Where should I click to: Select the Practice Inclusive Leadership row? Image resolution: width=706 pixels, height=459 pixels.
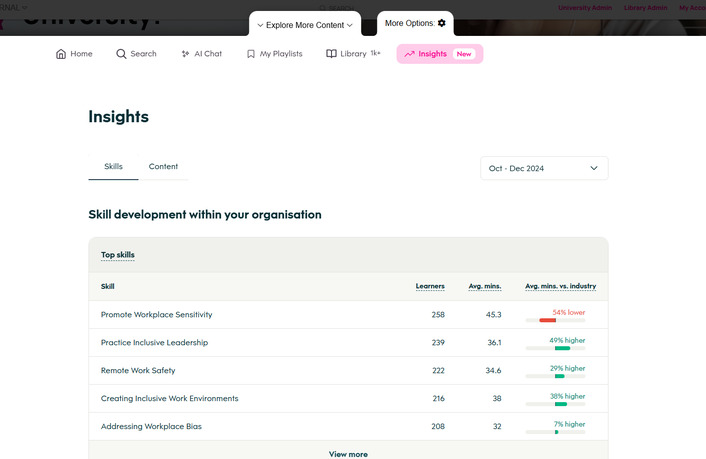[348, 343]
